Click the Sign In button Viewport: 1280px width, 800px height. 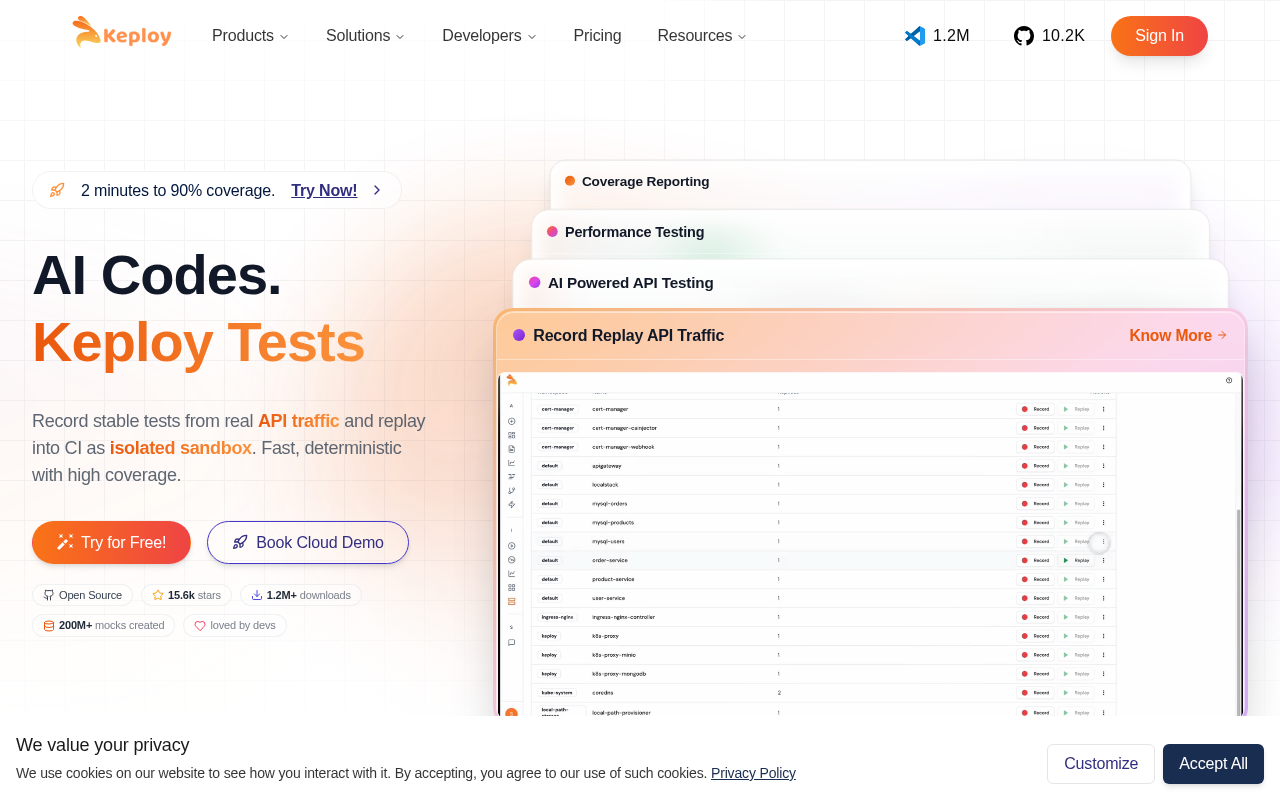tap(1159, 36)
